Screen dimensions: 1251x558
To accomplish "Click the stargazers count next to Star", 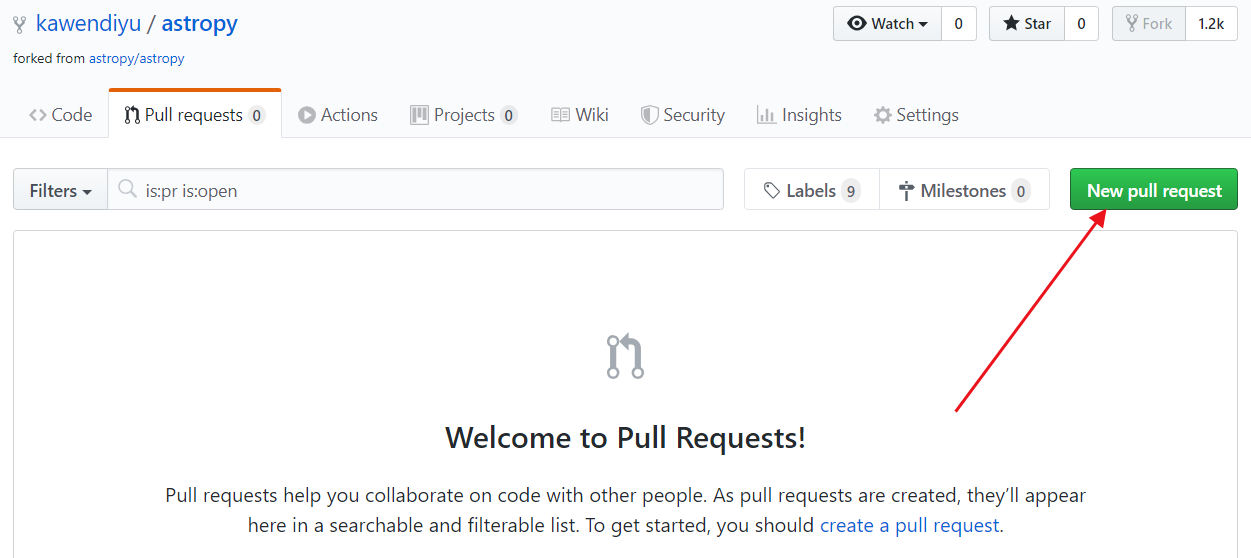I will click(x=1081, y=23).
